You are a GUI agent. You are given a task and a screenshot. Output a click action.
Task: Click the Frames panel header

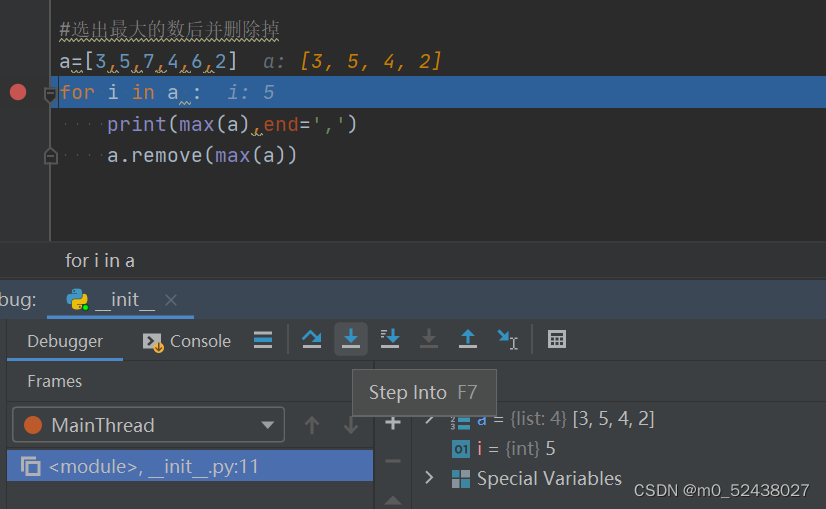55,381
